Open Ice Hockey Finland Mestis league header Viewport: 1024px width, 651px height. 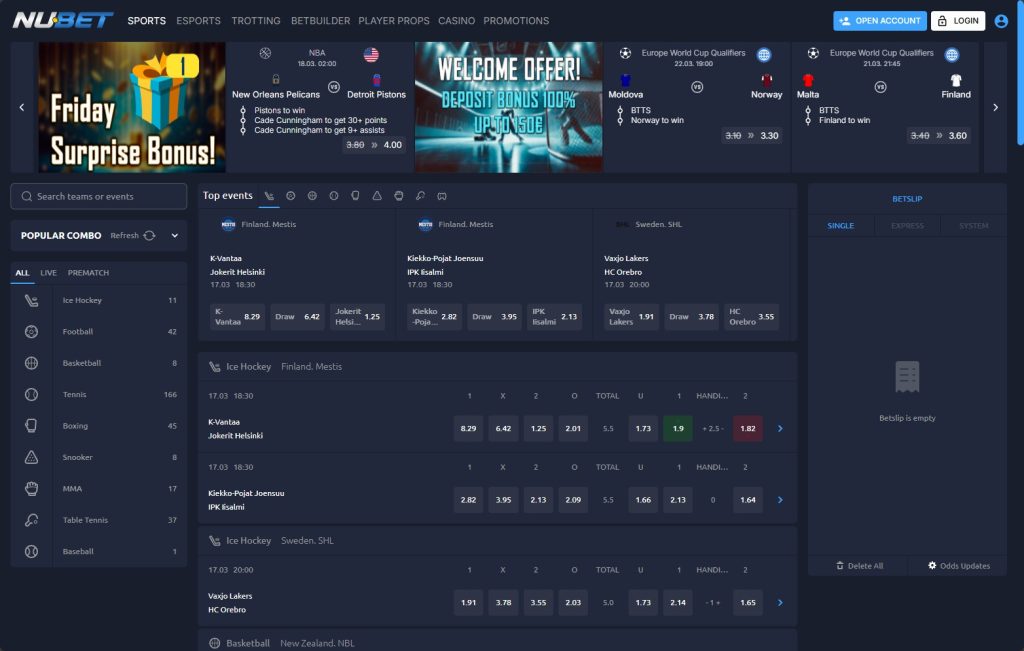coord(497,367)
